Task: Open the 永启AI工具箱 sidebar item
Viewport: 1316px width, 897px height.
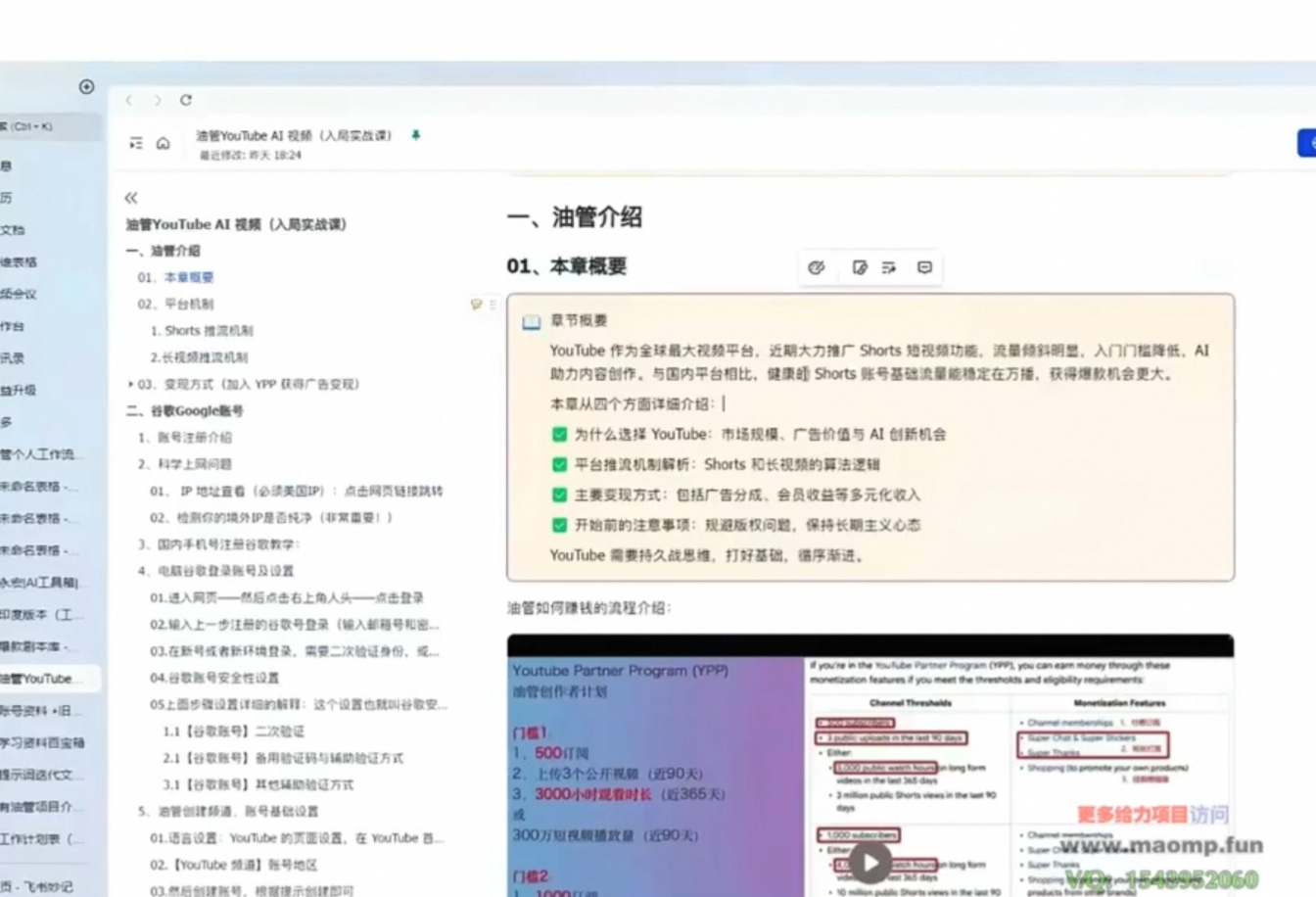Action: [39, 582]
